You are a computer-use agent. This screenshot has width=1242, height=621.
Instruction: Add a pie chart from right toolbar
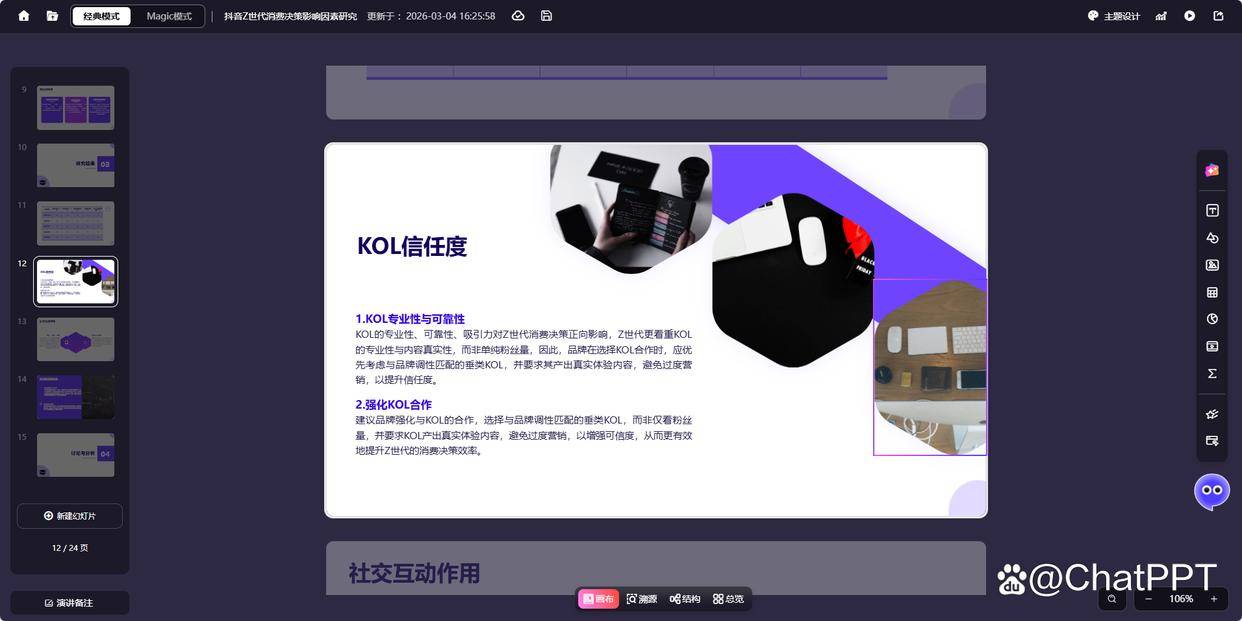coord(1212,319)
